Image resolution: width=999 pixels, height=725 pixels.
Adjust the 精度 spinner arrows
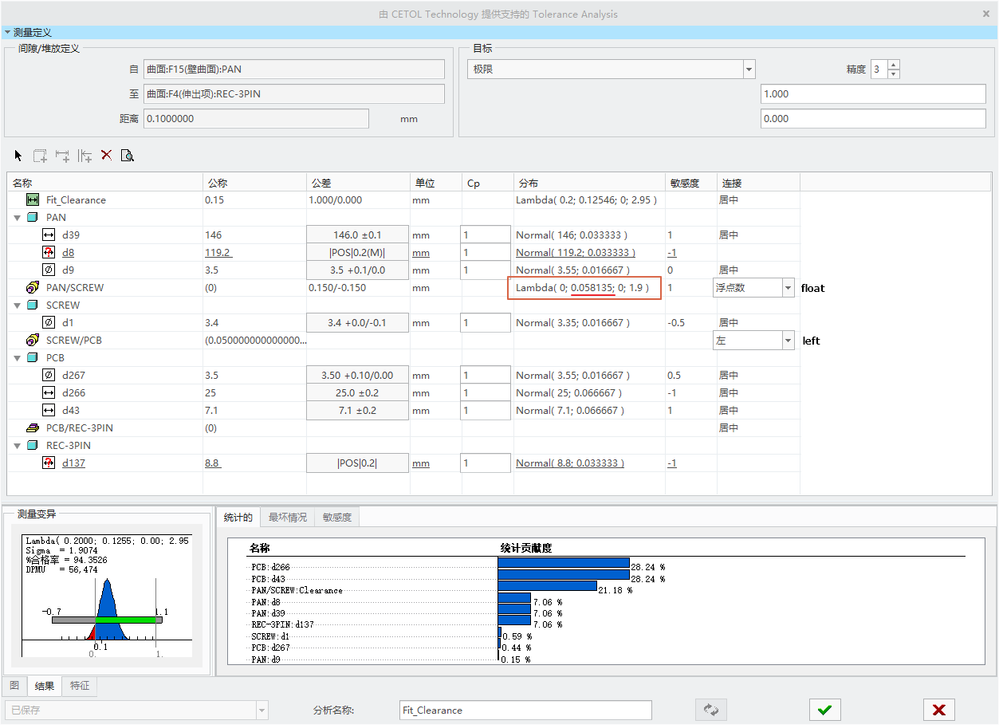(x=894, y=69)
